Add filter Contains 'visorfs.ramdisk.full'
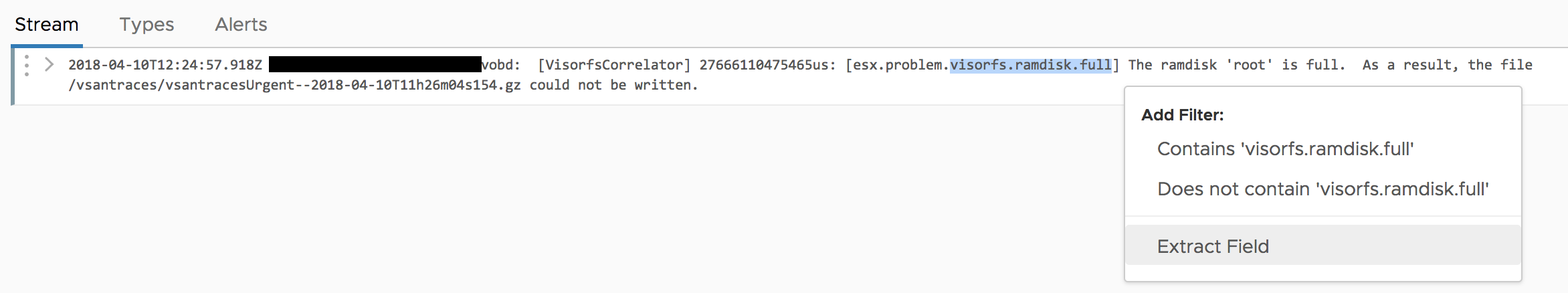Viewport: 1568px width, 293px height. coord(1285,149)
